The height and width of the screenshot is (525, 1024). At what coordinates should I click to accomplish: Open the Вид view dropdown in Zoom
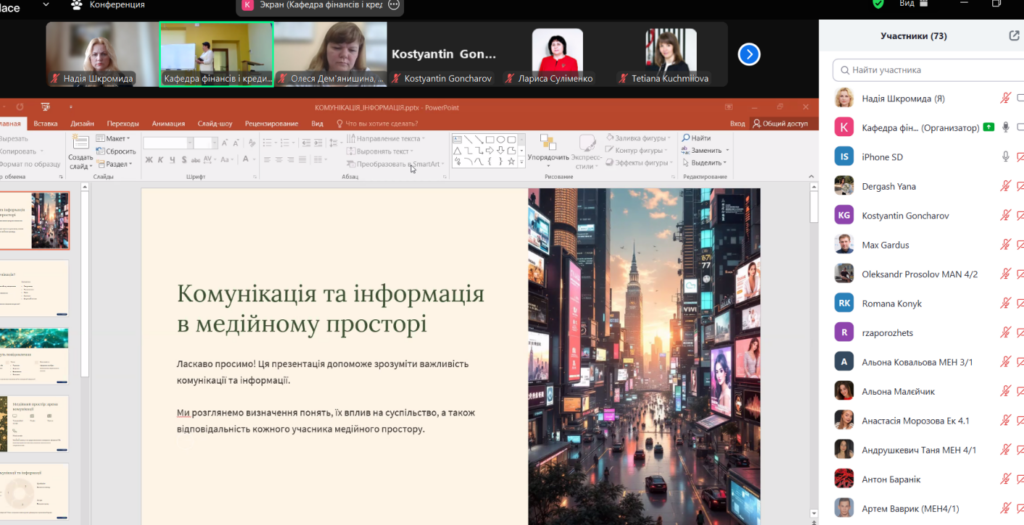[912, 3]
